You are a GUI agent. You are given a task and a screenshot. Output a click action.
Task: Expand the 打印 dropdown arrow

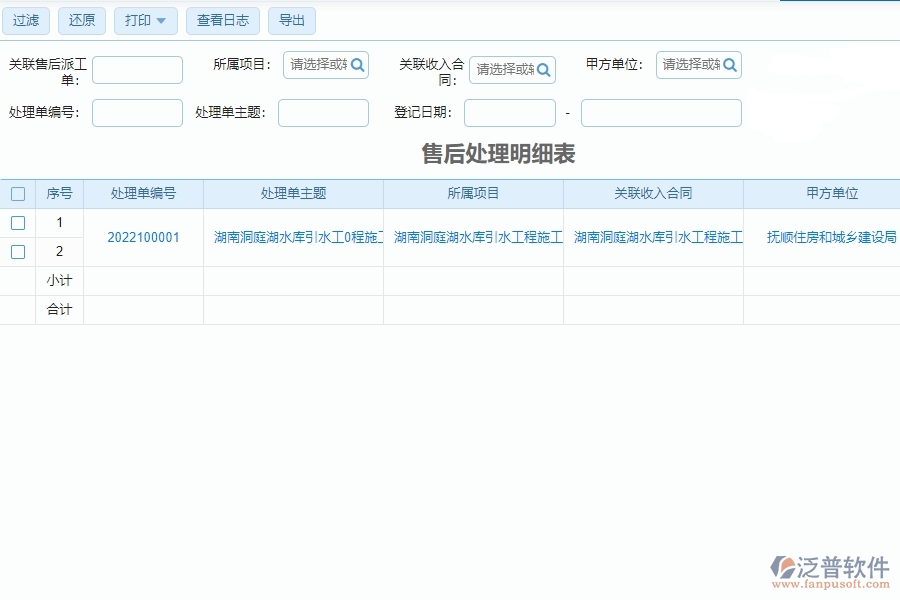coord(162,20)
